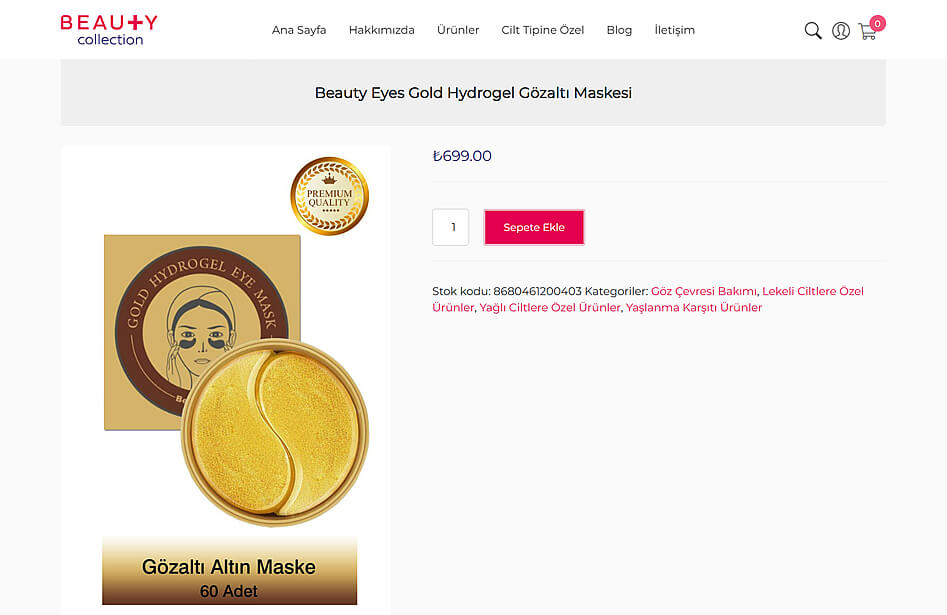Click the Premium Quality gold badge
947x615 pixels.
tap(329, 196)
